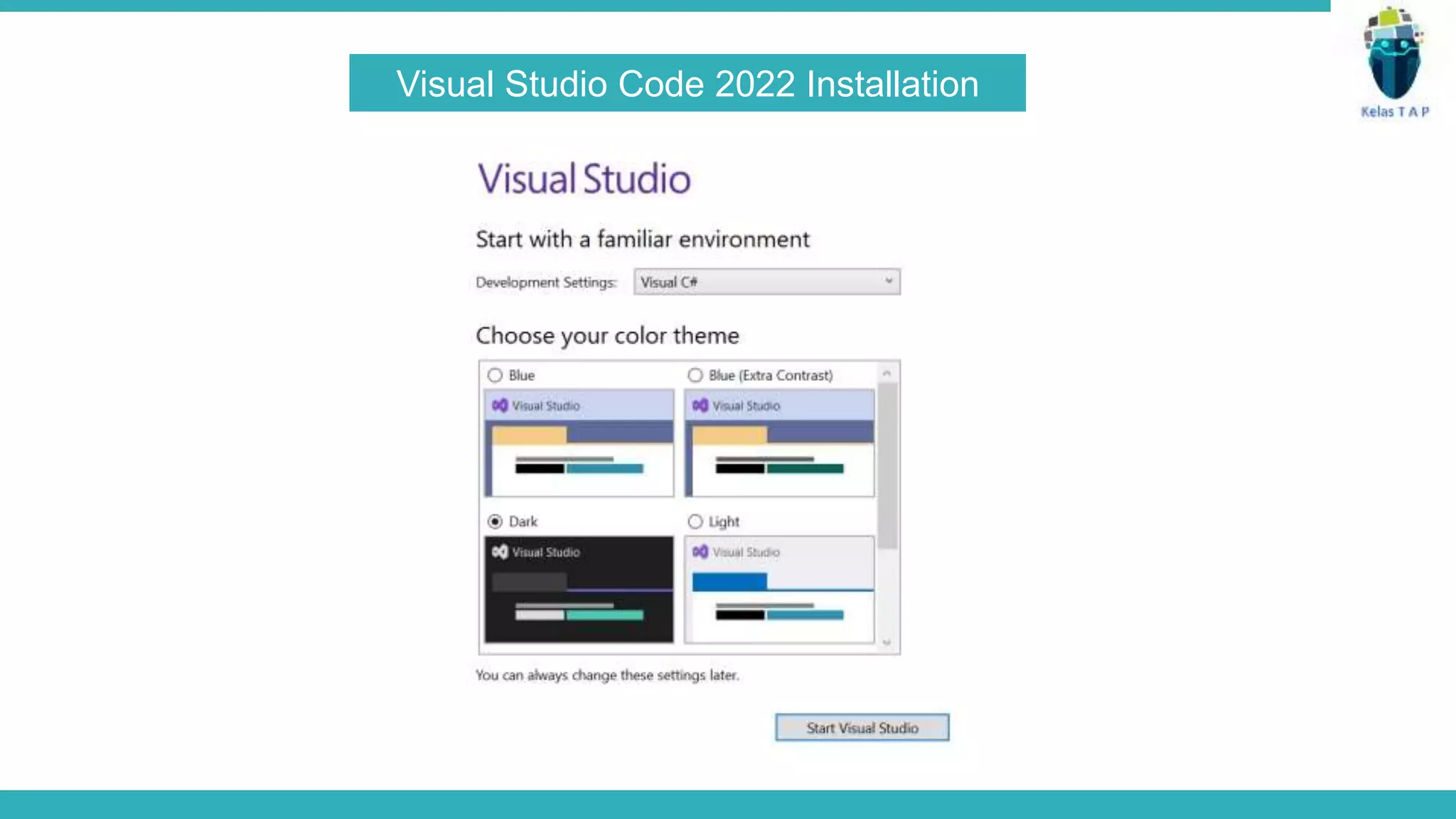
Task: Select the Blue theme radio button
Action: tap(495, 375)
